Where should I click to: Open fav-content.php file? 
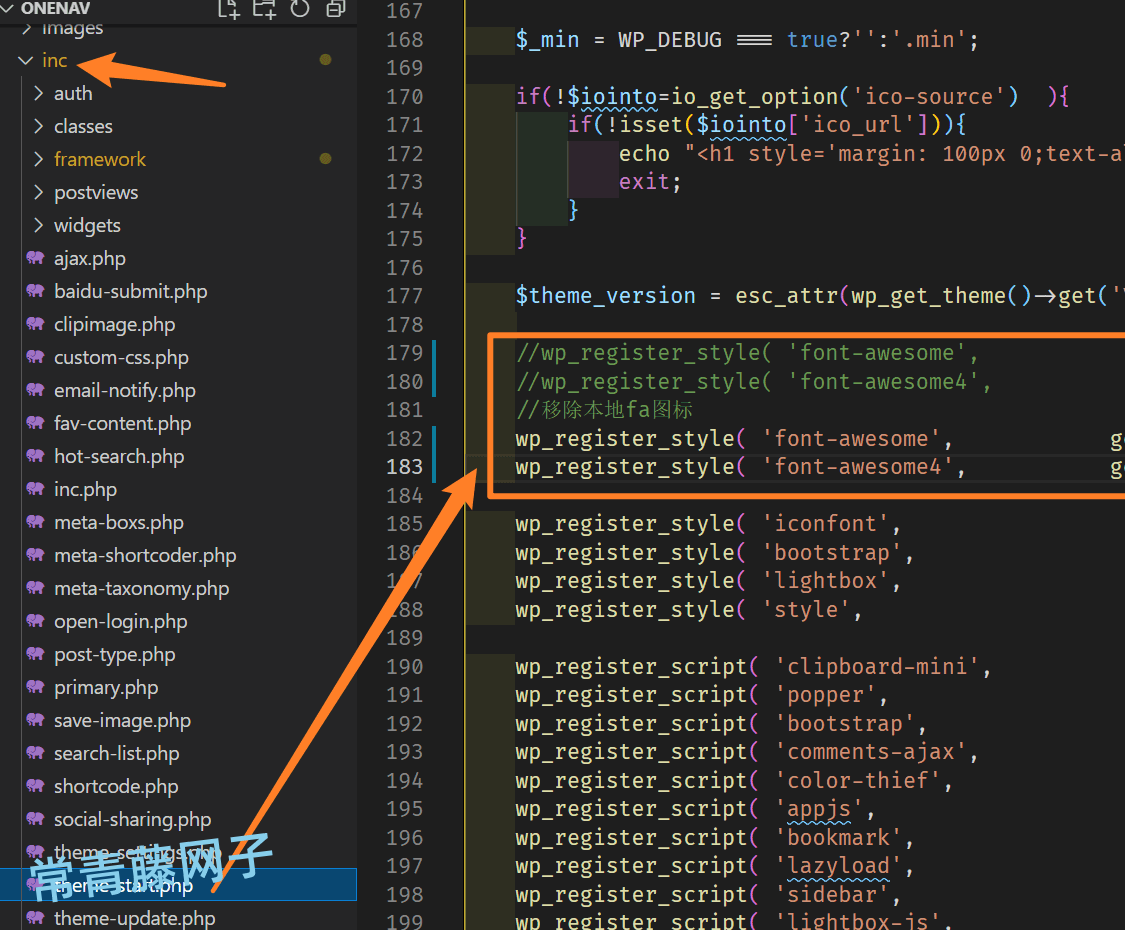click(x=123, y=423)
